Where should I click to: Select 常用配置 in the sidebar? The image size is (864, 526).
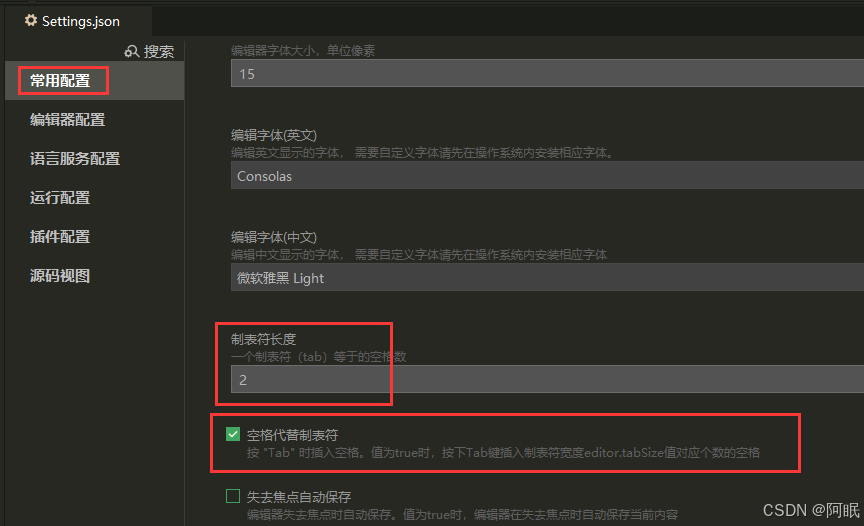60,81
